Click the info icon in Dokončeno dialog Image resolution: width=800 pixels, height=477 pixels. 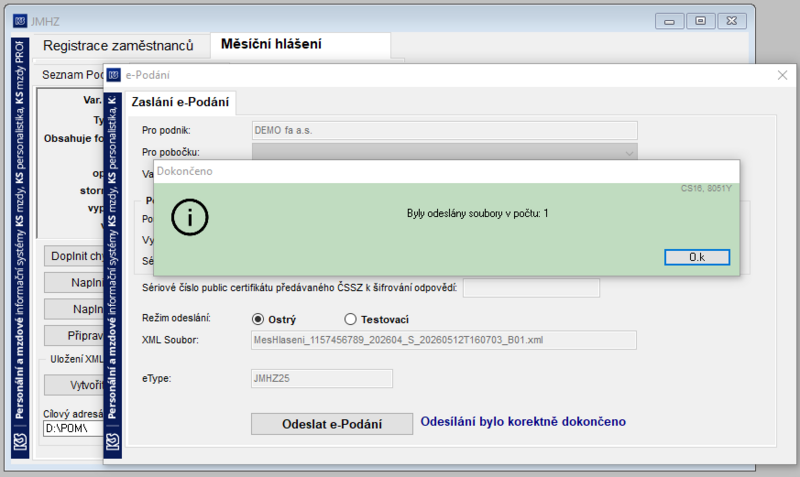pos(190,217)
